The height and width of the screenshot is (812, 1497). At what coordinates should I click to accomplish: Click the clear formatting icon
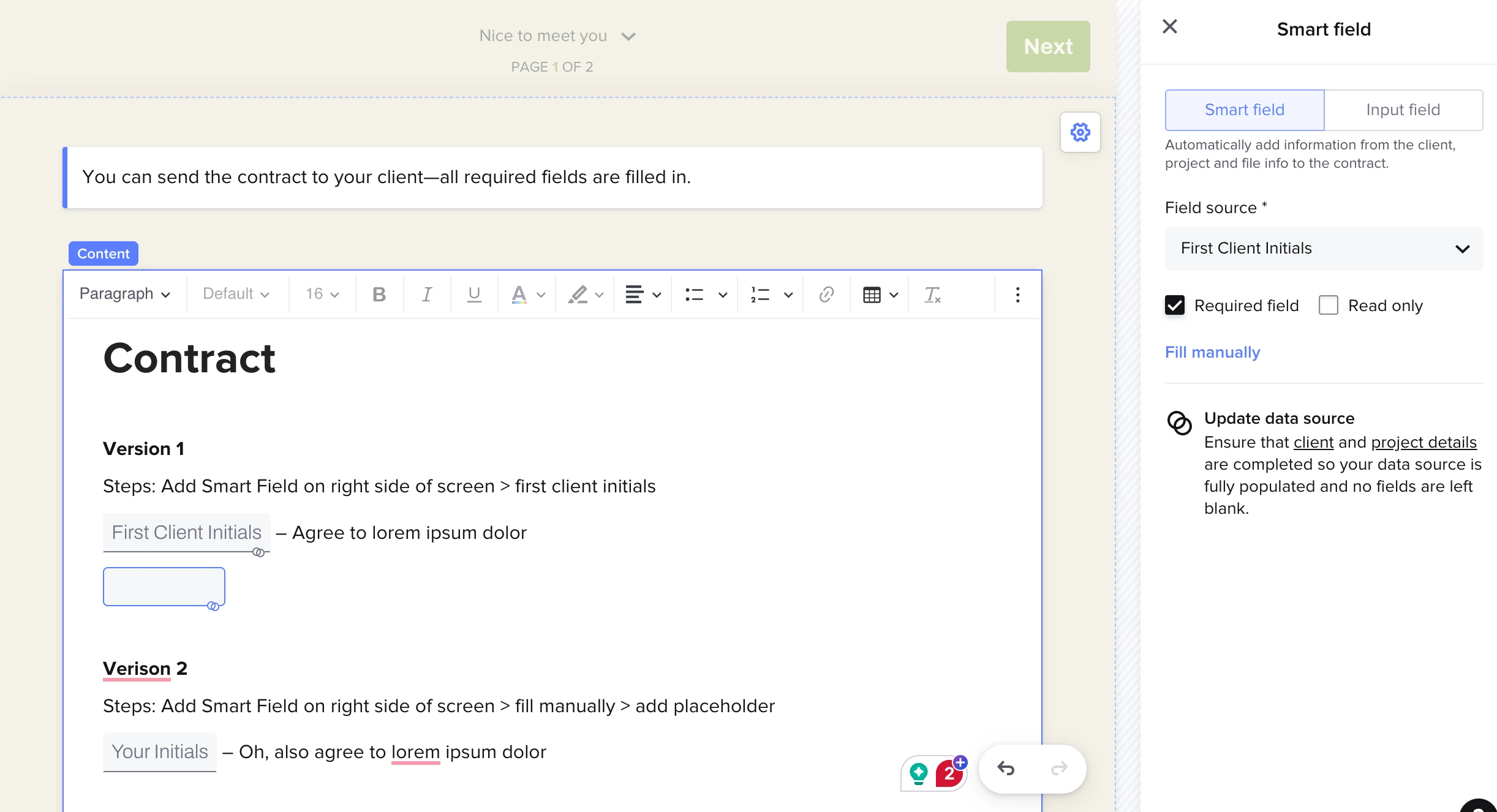pyautogui.click(x=932, y=295)
